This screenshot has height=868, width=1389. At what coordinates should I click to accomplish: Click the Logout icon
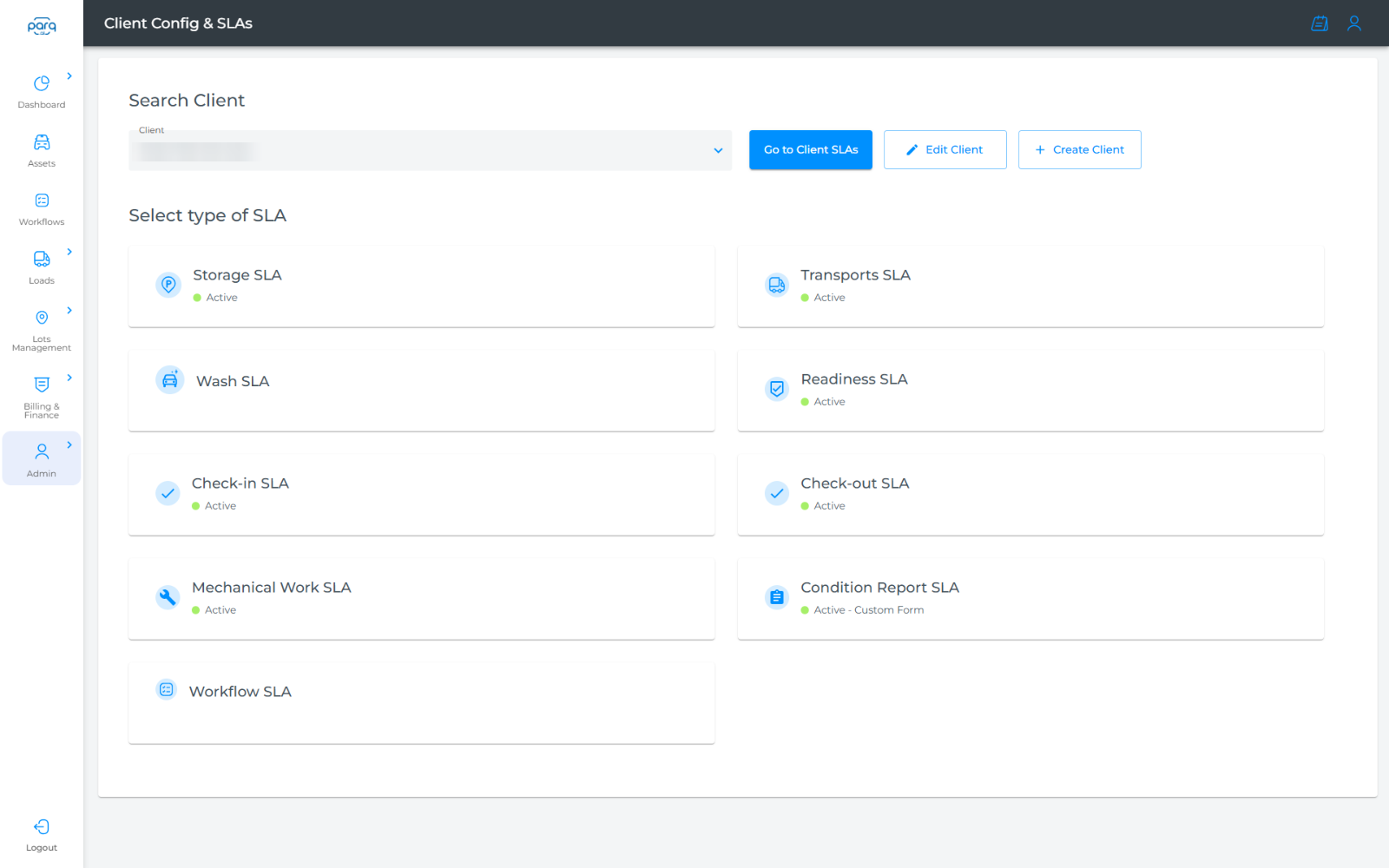point(42,826)
